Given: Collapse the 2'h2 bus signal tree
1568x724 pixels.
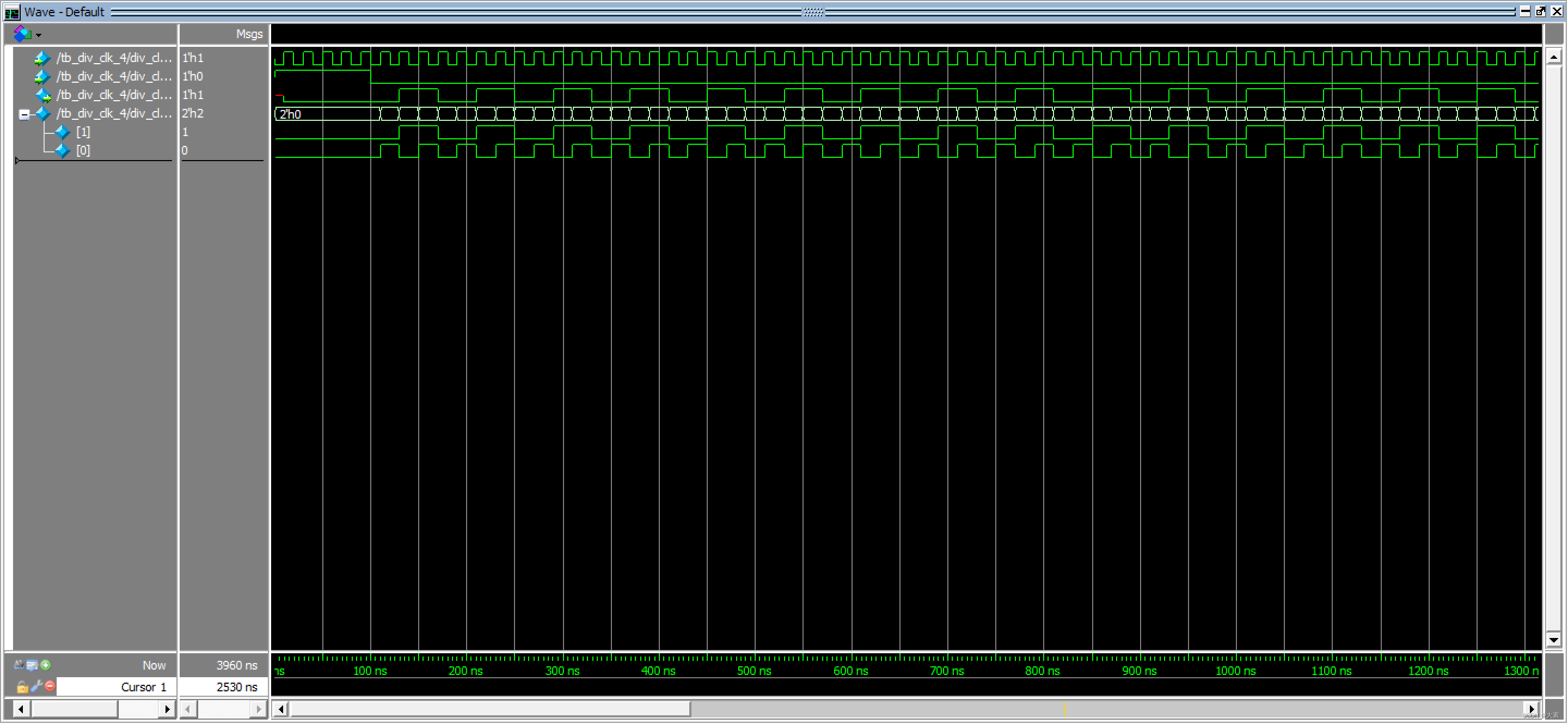Looking at the screenshot, I should click(24, 114).
